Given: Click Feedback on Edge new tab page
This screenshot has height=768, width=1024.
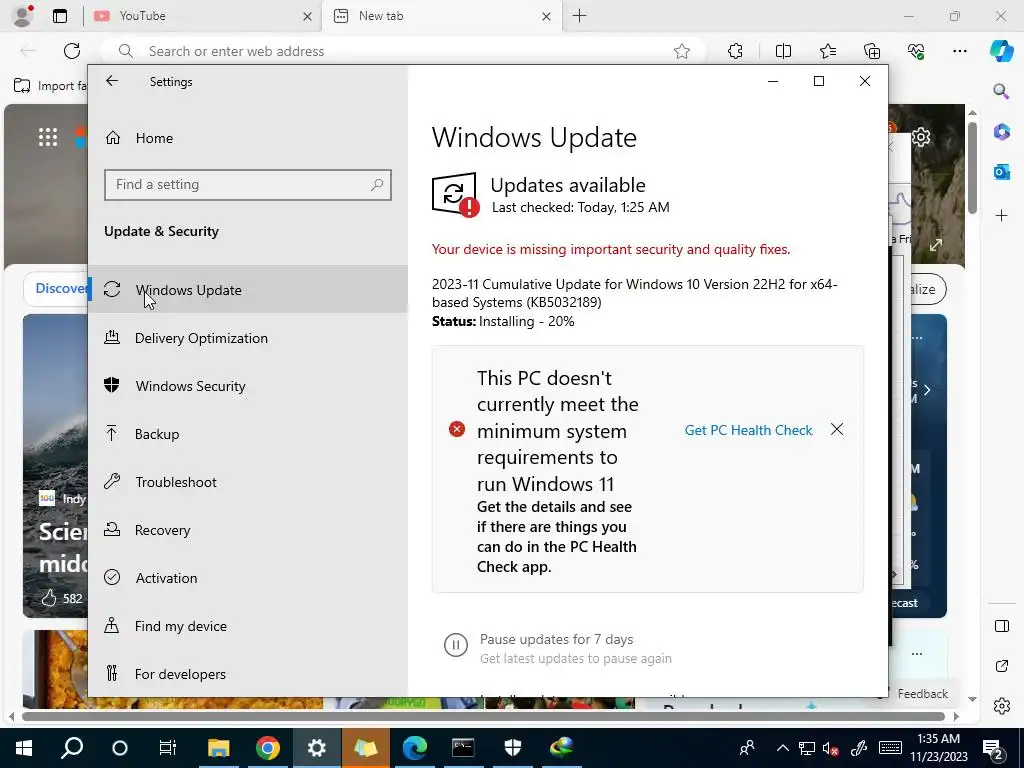Looking at the screenshot, I should 922,694.
